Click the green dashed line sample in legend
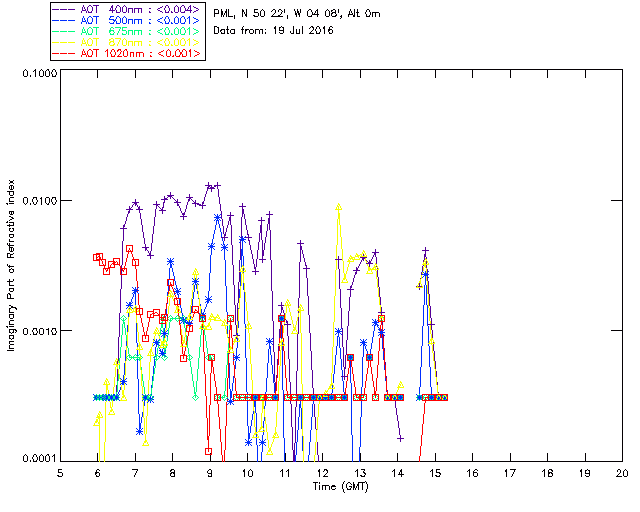 point(64,31)
